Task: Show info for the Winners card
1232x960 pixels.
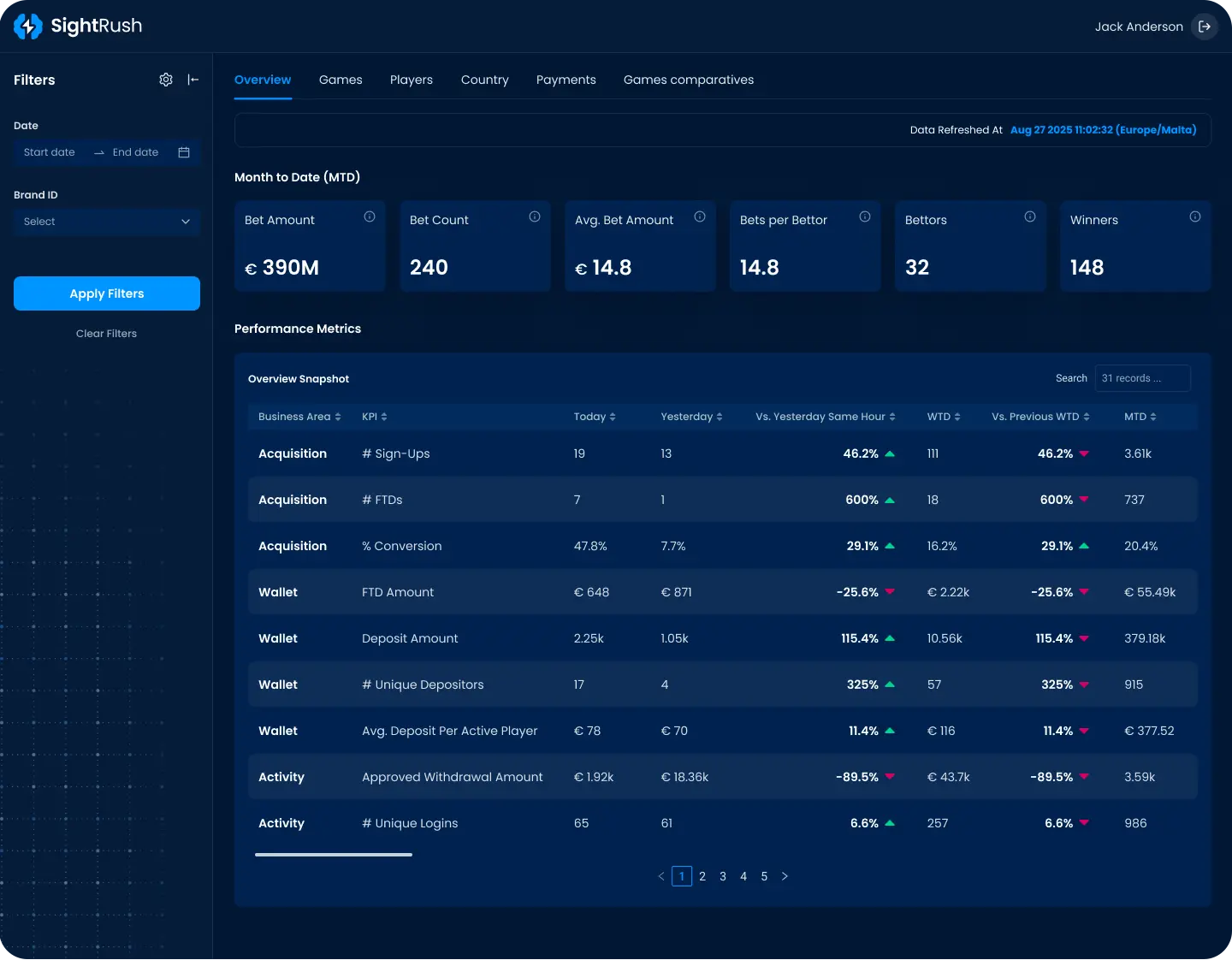Action: coord(1195,217)
